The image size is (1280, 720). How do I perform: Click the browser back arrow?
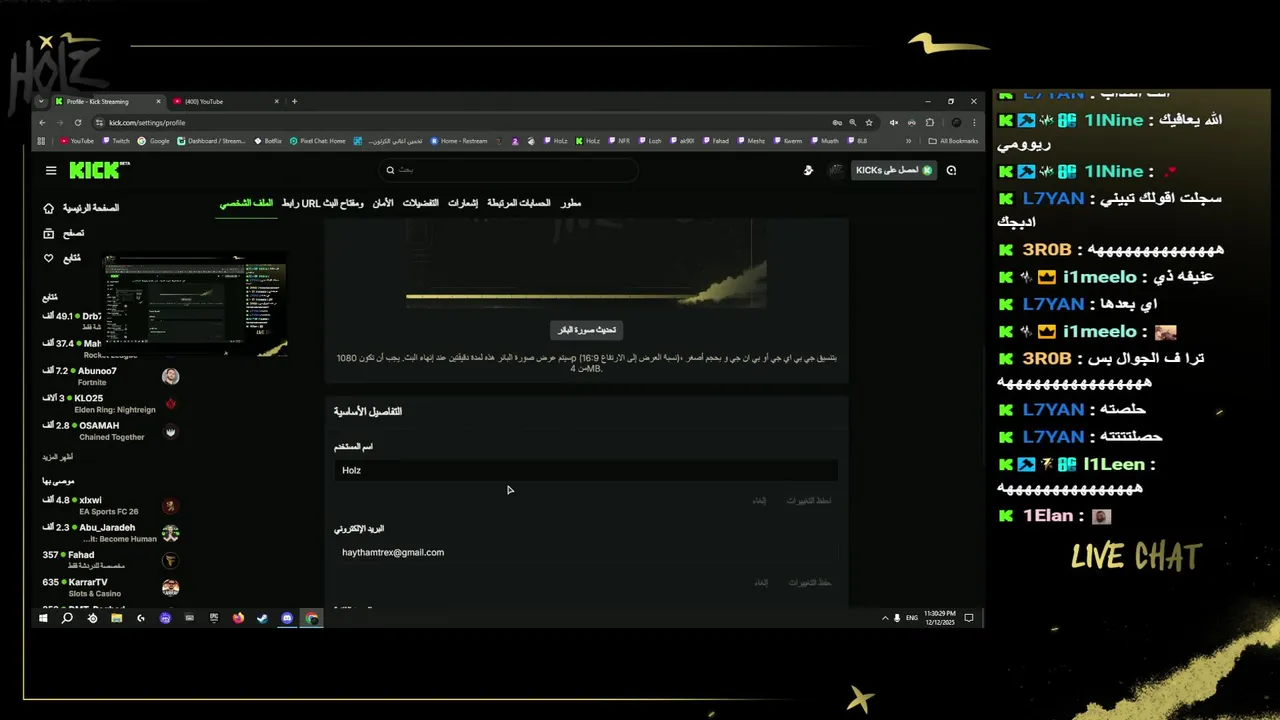click(42, 123)
